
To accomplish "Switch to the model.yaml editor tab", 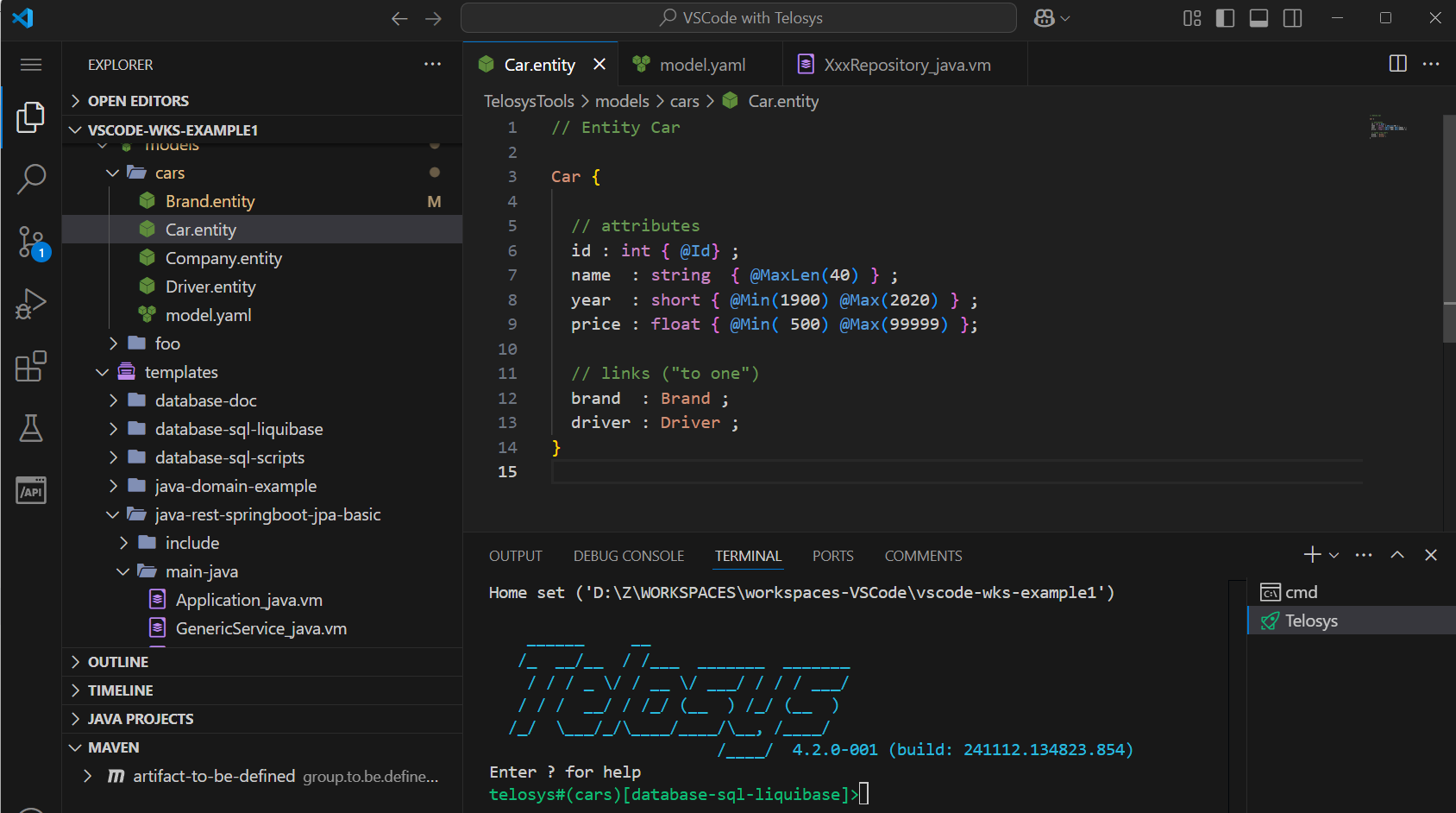I will pos(701,65).
